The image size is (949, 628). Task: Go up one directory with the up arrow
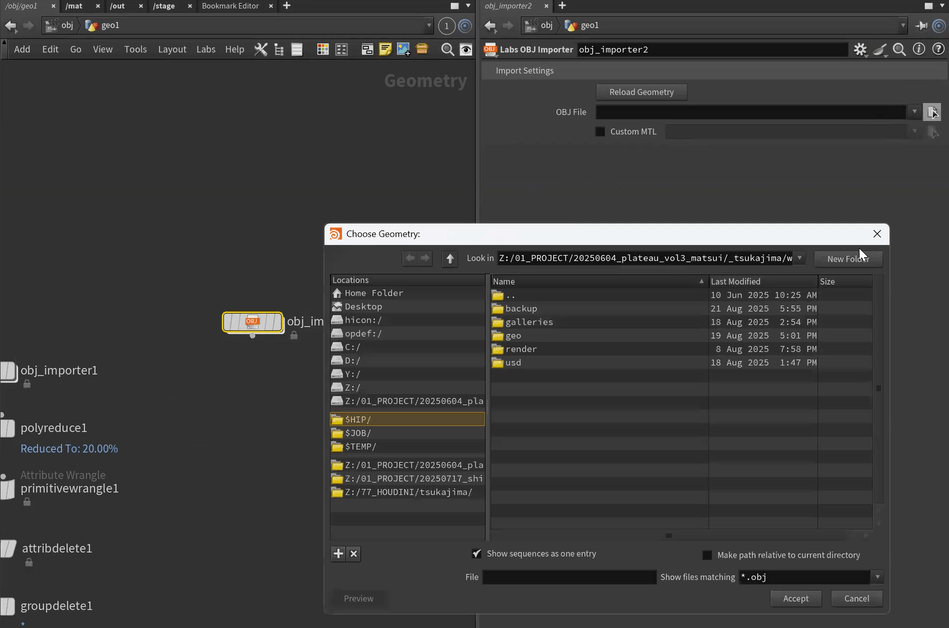coord(450,258)
